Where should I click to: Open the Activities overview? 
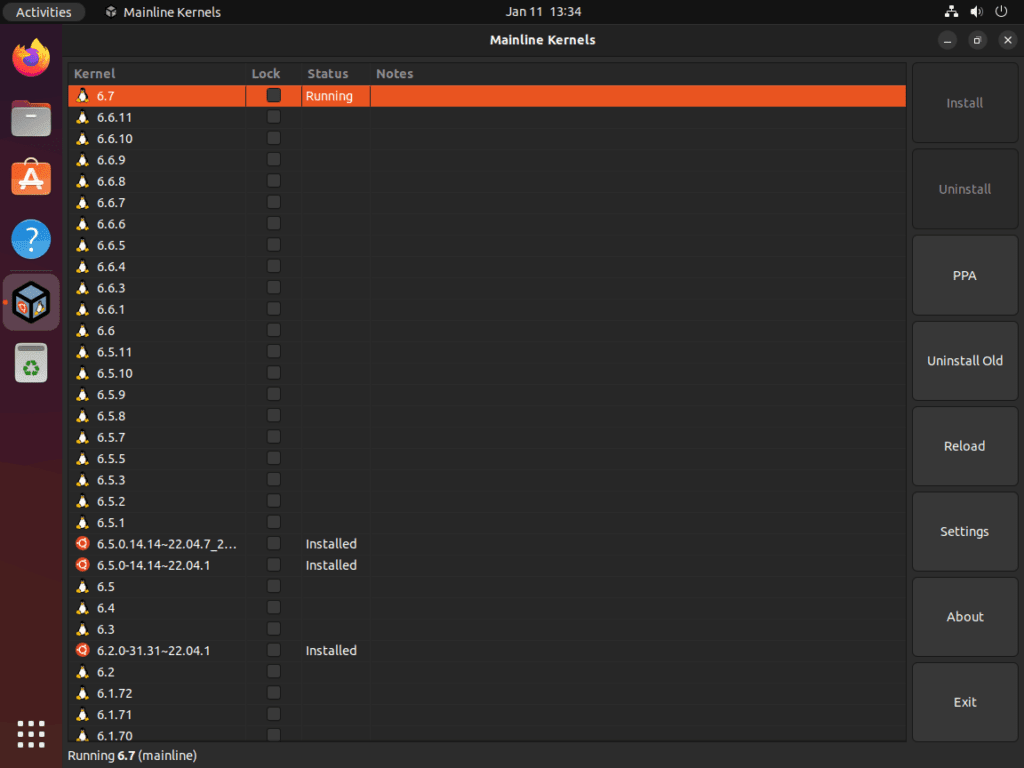pyautogui.click(x=44, y=11)
